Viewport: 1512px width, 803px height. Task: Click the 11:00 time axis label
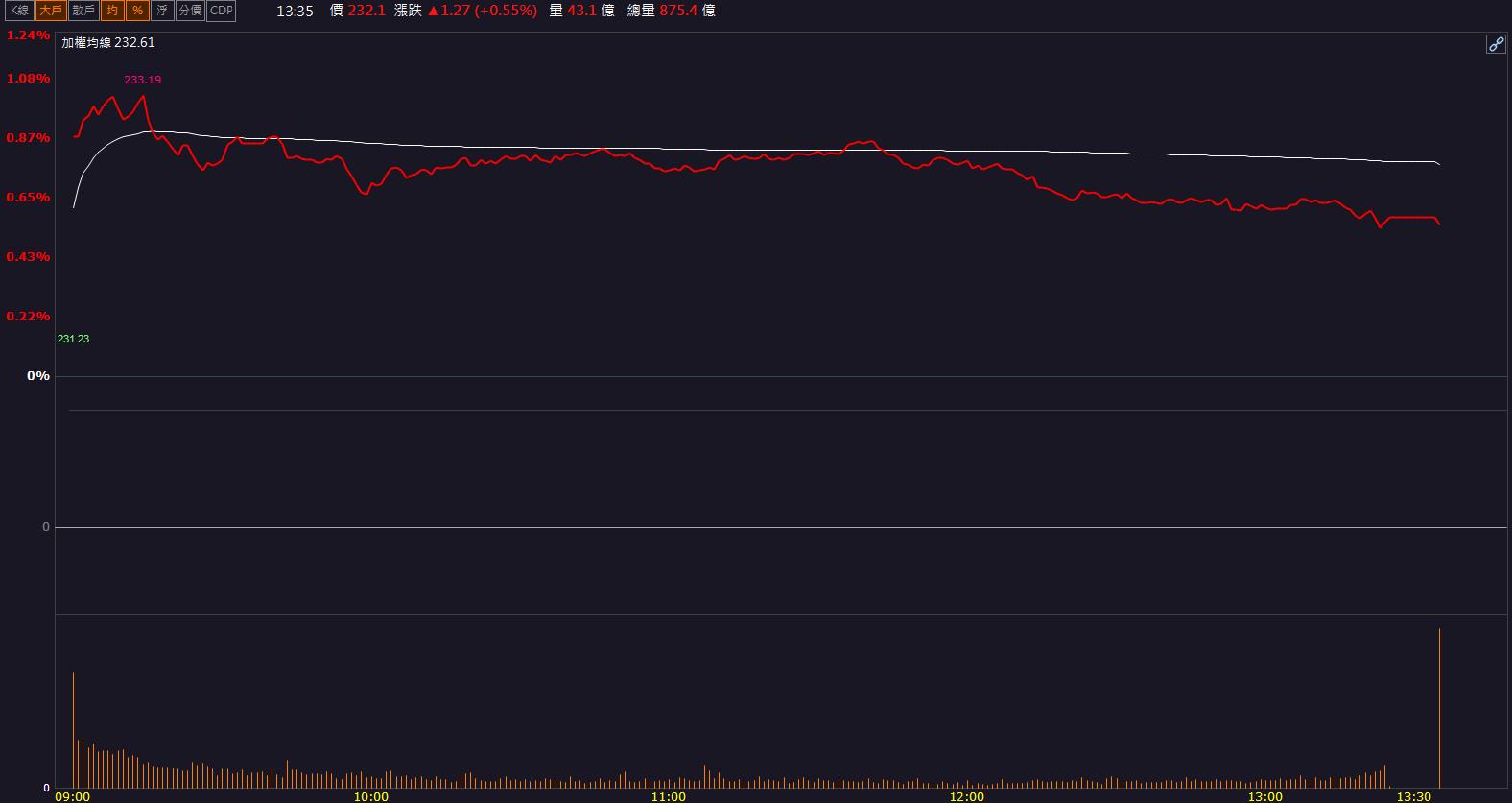pyautogui.click(x=669, y=796)
